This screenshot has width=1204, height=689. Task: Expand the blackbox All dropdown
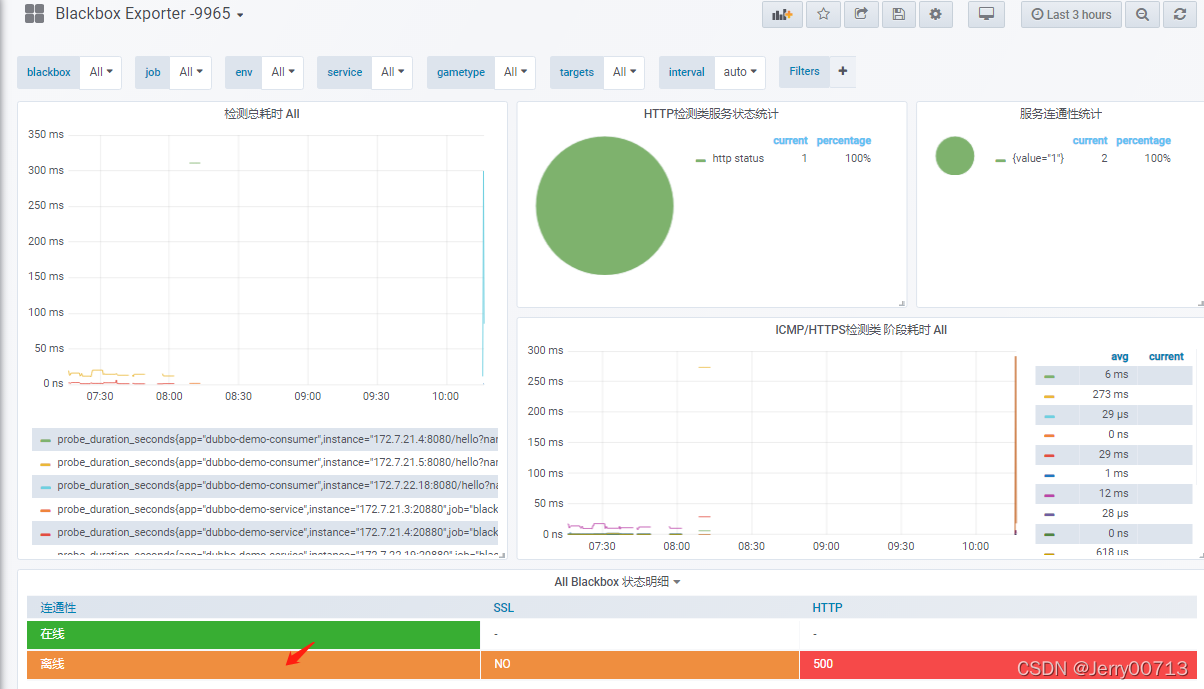(x=101, y=72)
